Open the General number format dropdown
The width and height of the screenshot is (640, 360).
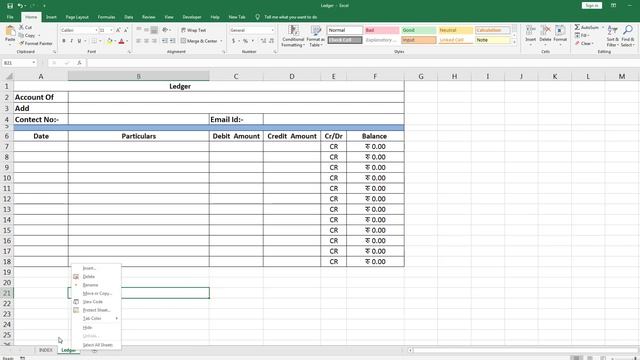(272, 30)
